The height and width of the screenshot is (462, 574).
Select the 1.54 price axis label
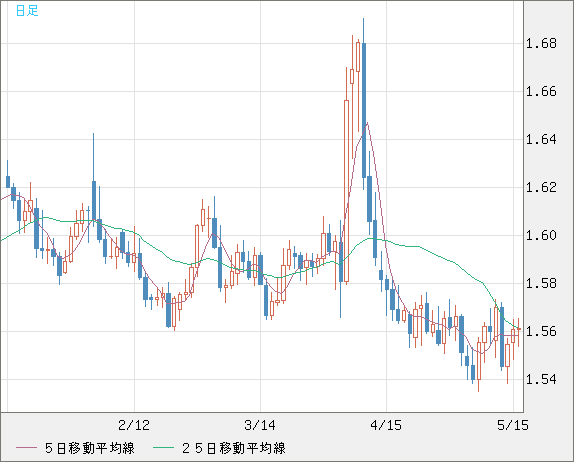coord(541,379)
